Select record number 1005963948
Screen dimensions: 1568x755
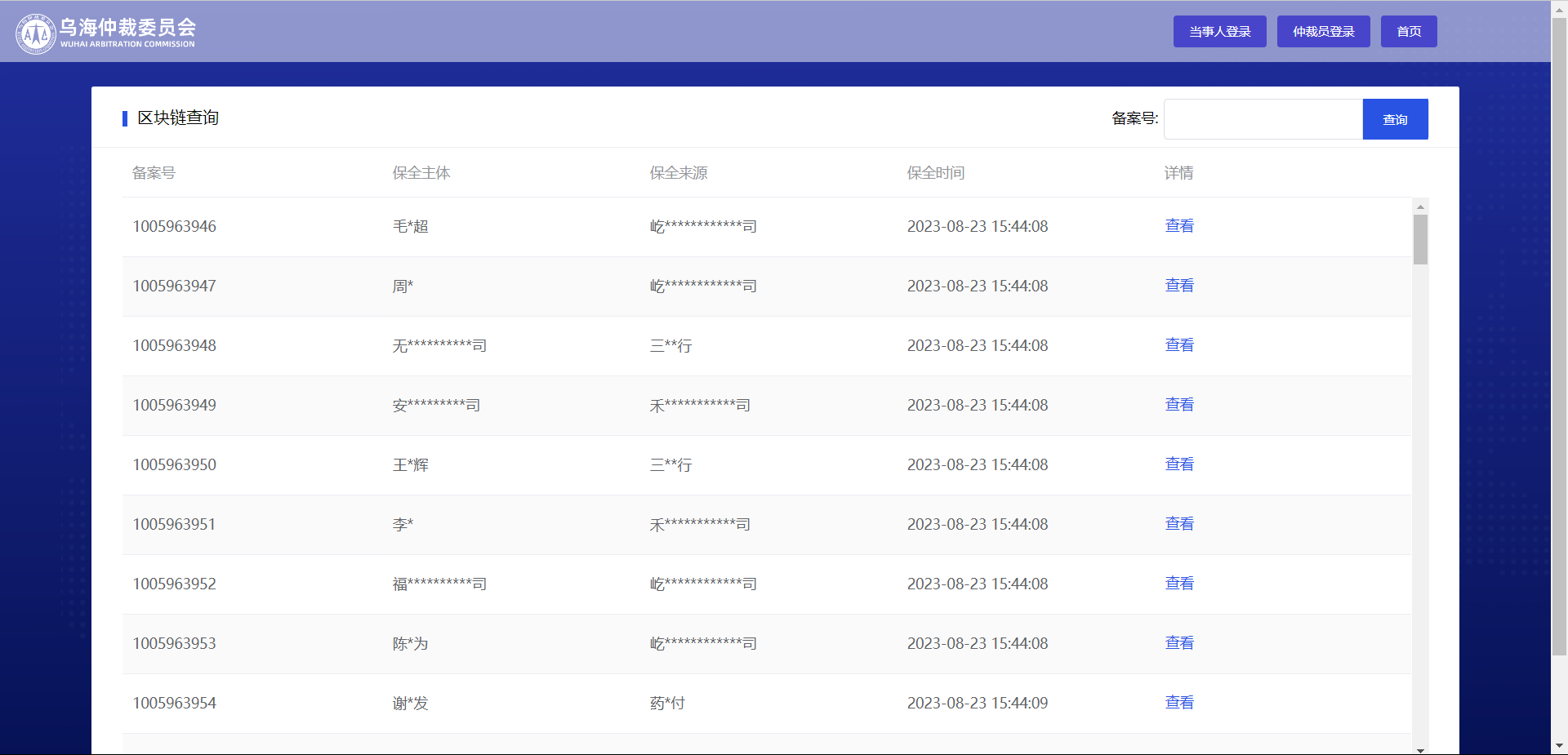[175, 345]
